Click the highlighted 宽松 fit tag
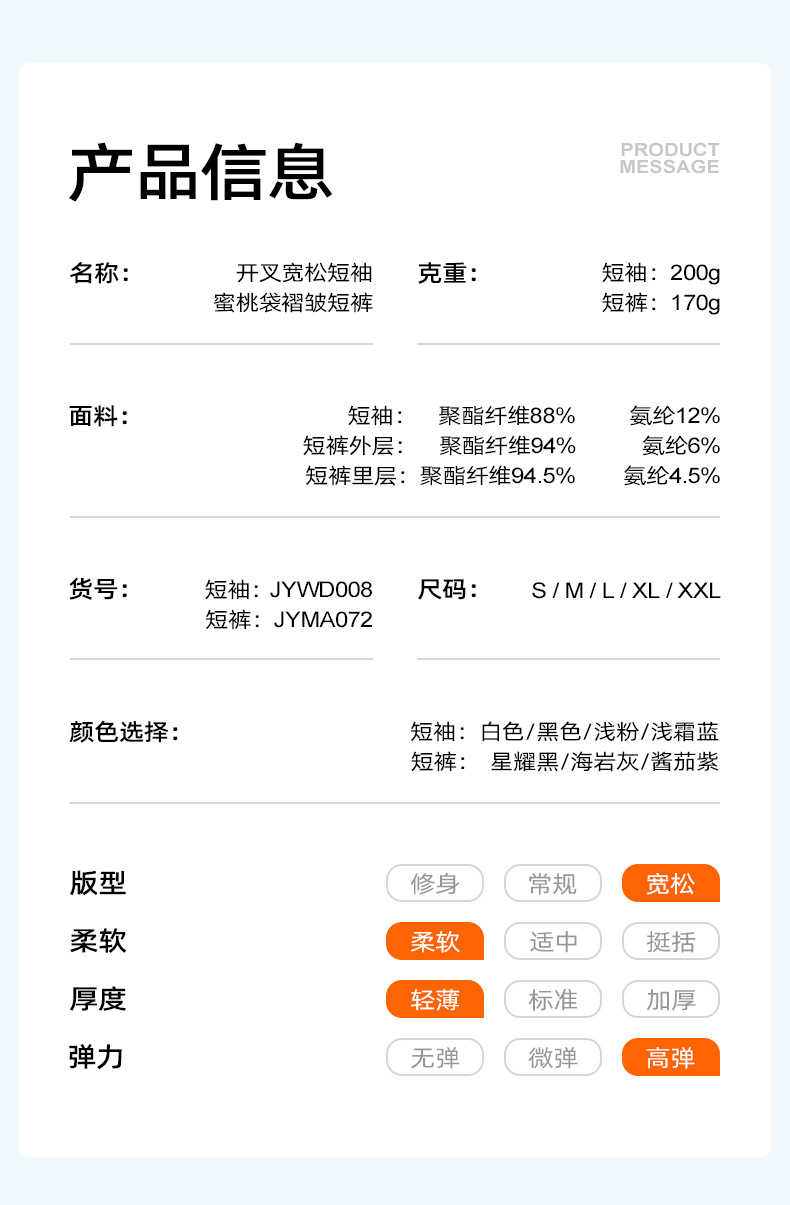The image size is (790, 1205). coord(670,883)
